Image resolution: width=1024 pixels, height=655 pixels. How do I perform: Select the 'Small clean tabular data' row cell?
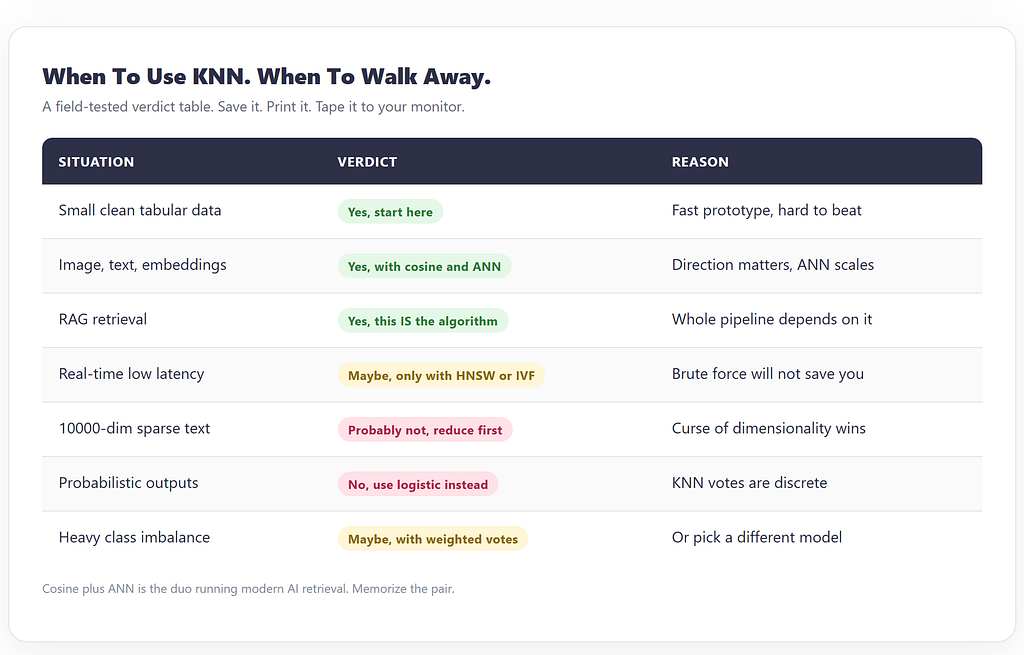coord(140,210)
